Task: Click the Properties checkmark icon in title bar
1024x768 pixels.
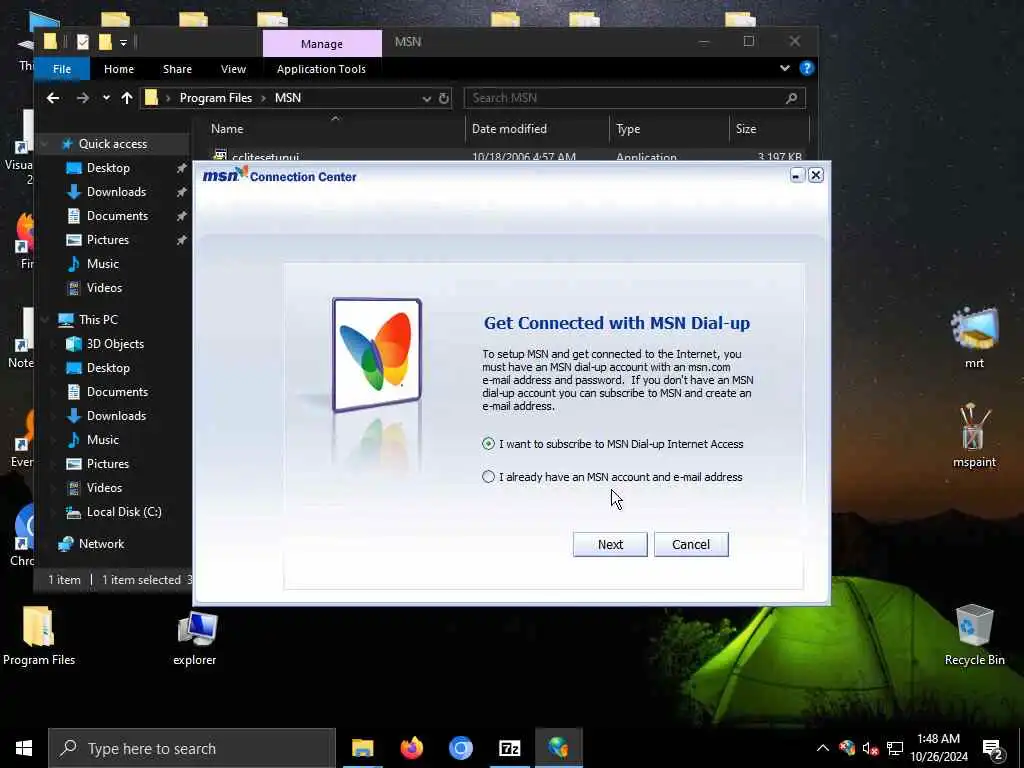Action: click(82, 42)
